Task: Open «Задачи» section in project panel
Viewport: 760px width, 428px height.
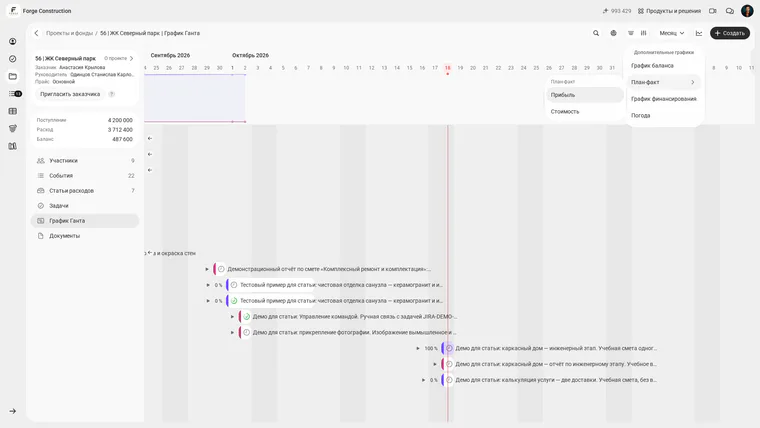Action: (85, 206)
